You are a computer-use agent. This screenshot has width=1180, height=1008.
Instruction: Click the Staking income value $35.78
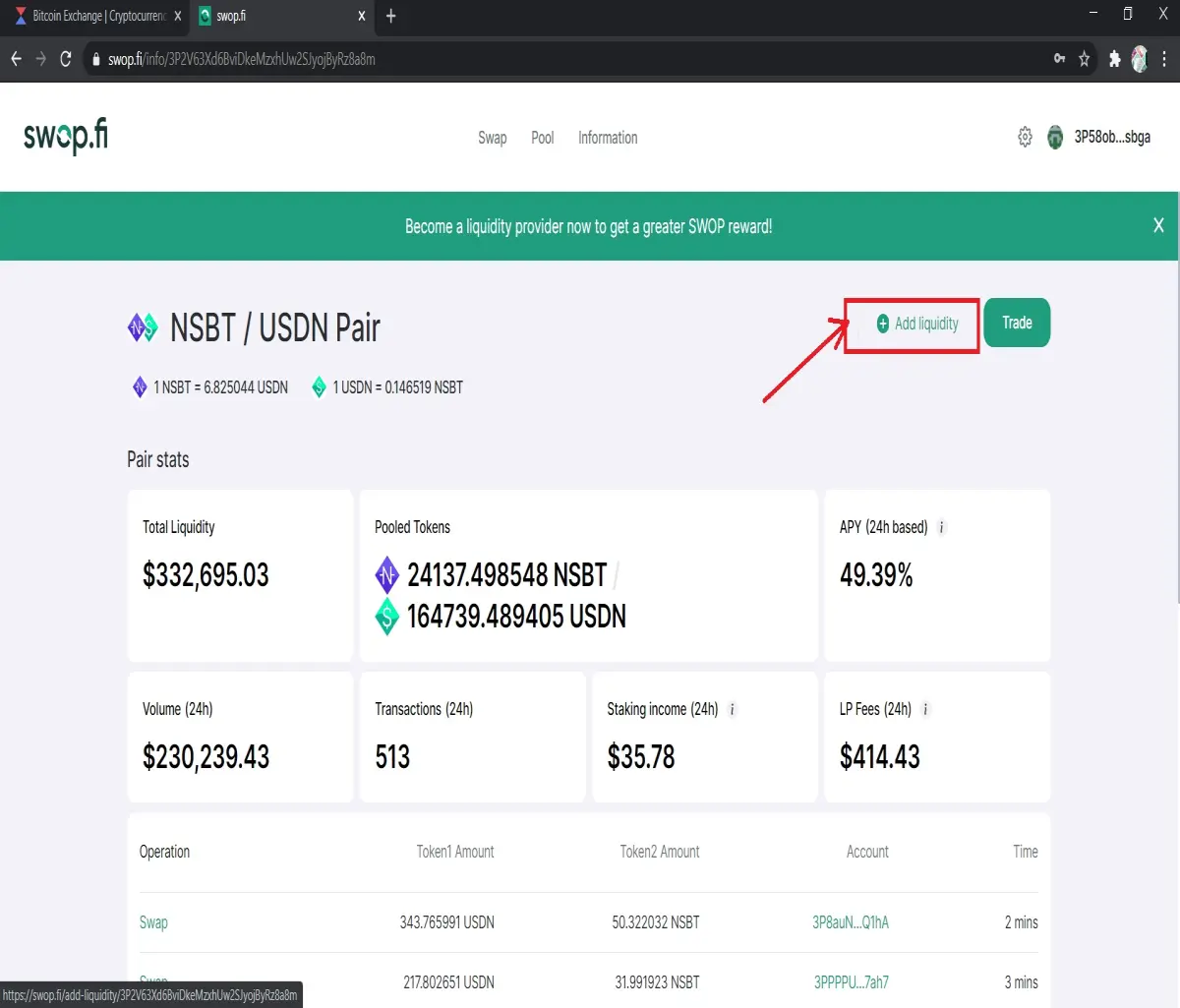641,757
